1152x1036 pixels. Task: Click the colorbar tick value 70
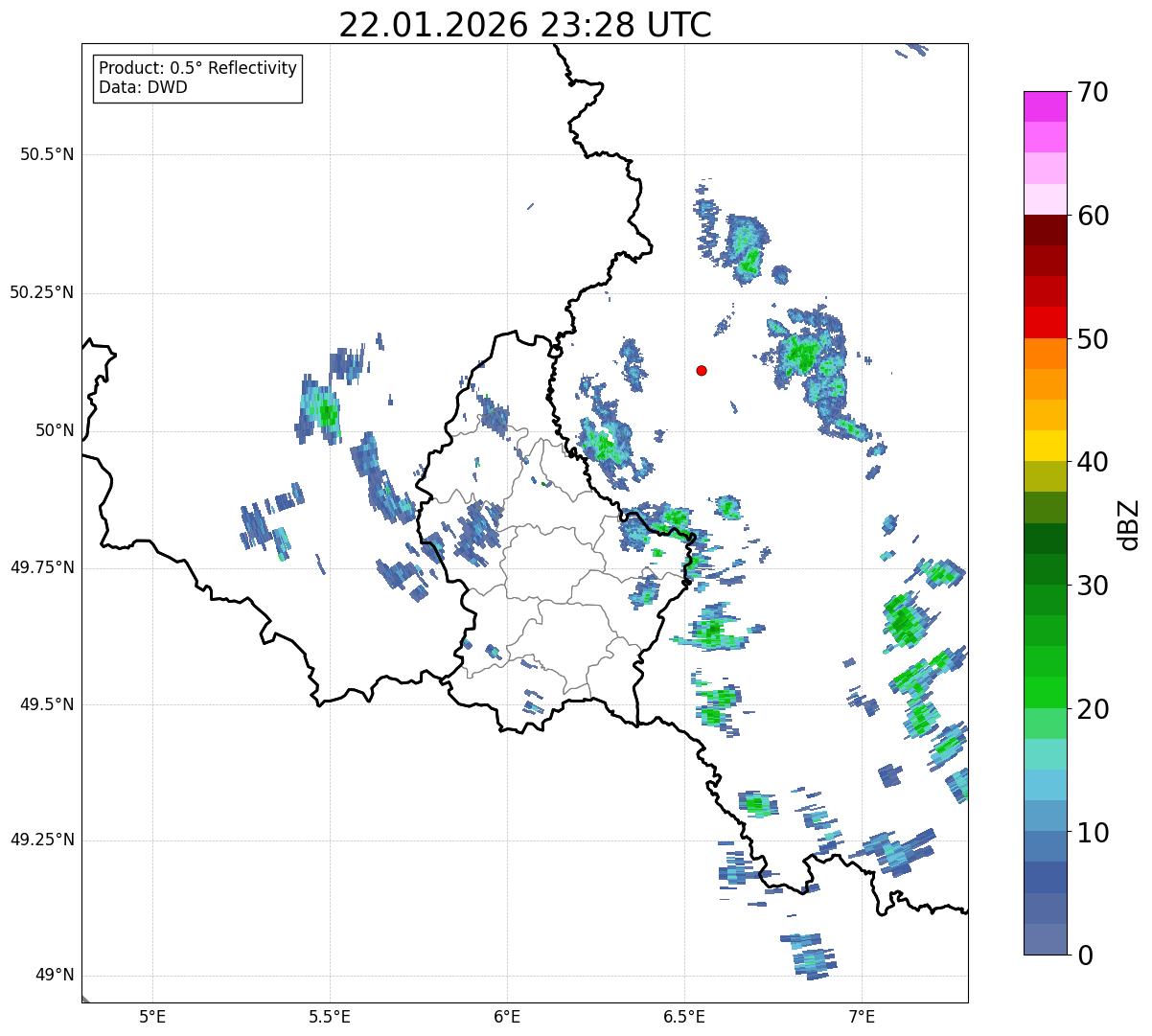[x=1094, y=92]
